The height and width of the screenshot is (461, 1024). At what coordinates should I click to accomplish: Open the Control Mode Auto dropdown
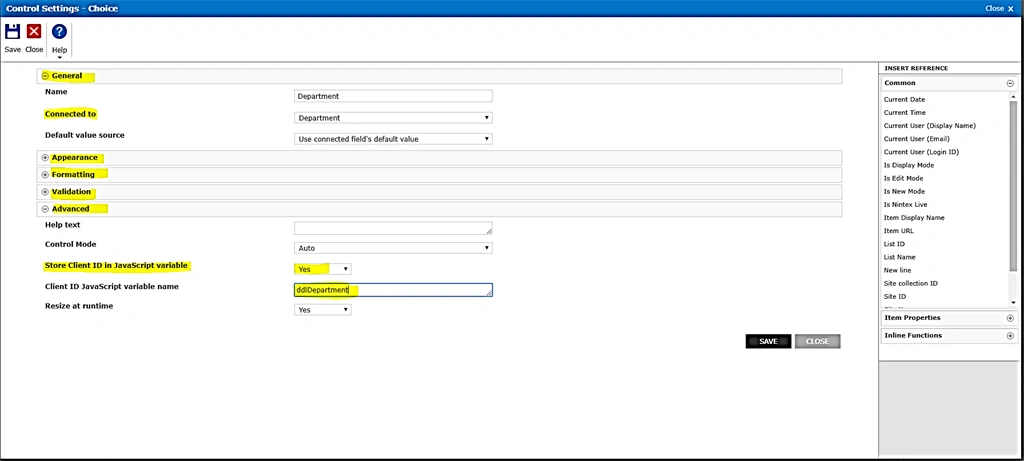tap(393, 248)
